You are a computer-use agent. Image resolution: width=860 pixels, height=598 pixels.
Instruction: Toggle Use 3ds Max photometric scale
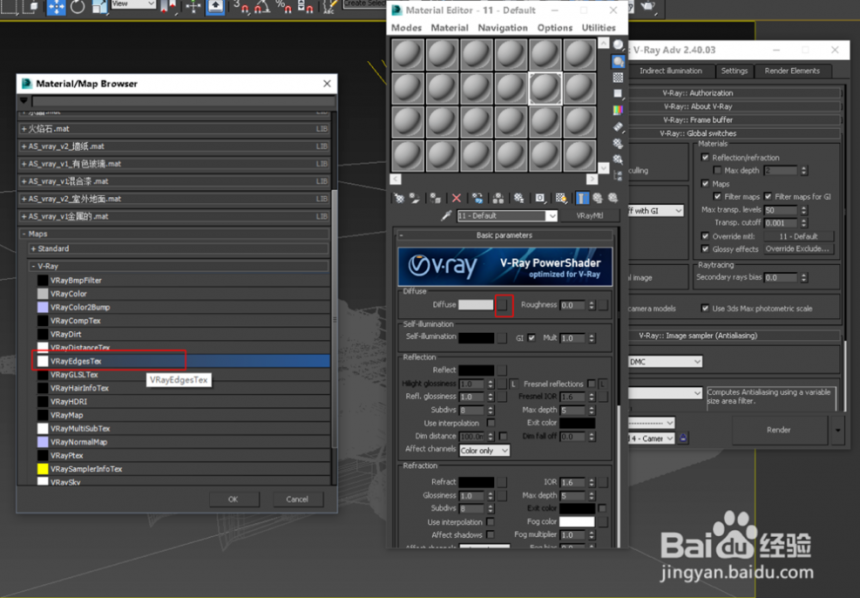[705, 308]
